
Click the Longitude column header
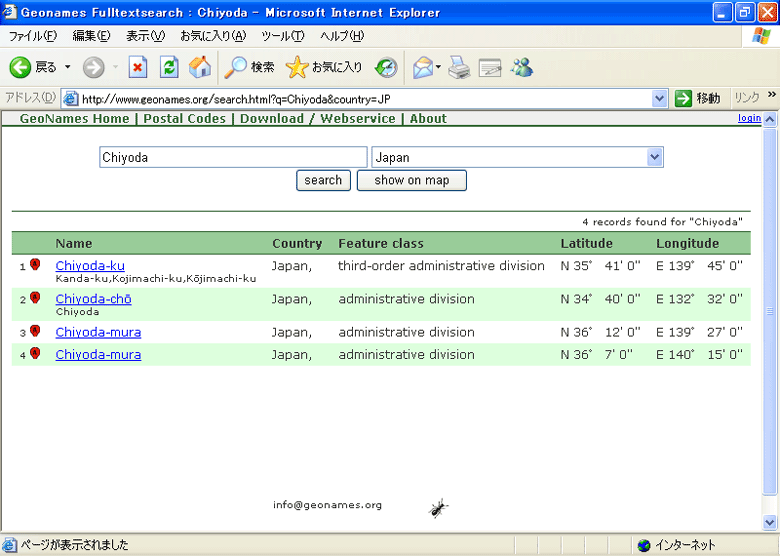tap(687, 244)
